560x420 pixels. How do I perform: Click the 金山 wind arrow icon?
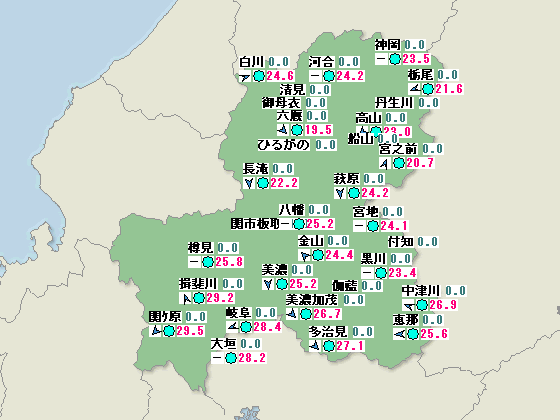pyautogui.click(x=305, y=255)
